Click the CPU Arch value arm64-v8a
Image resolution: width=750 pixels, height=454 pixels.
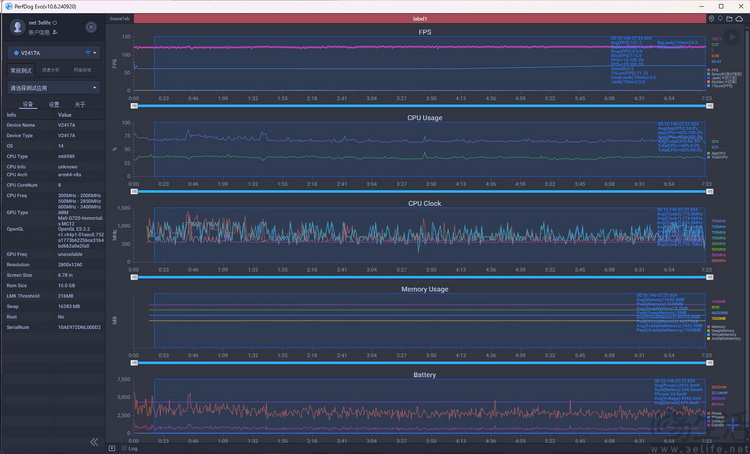point(69,175)
